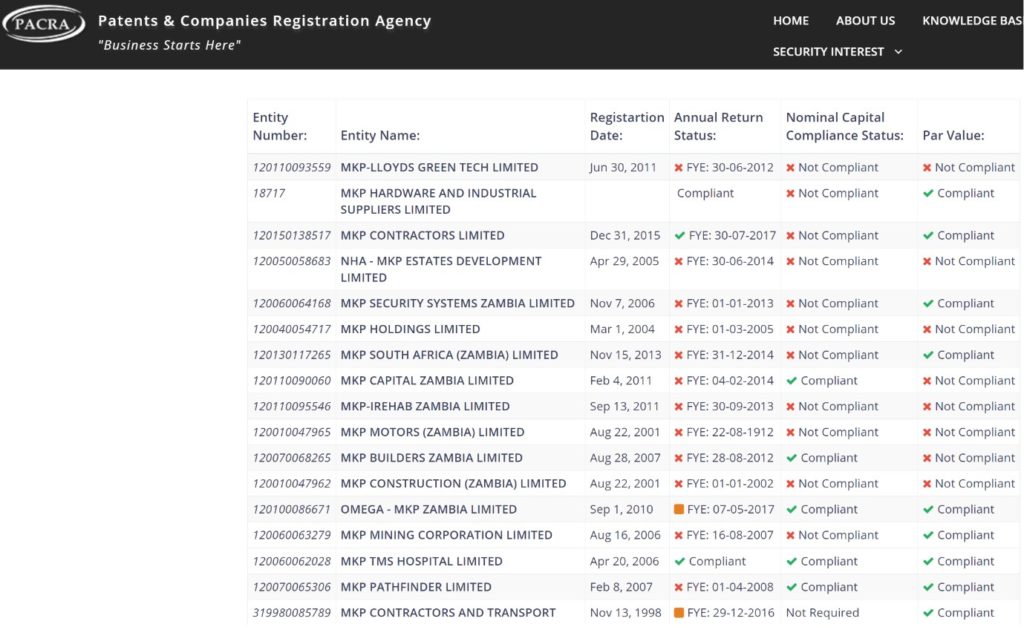Viewport: 1024px width, 627px height.
Task: Click par value green check for MKP SOUTH AFRICA
Action: tap(928, 355)
